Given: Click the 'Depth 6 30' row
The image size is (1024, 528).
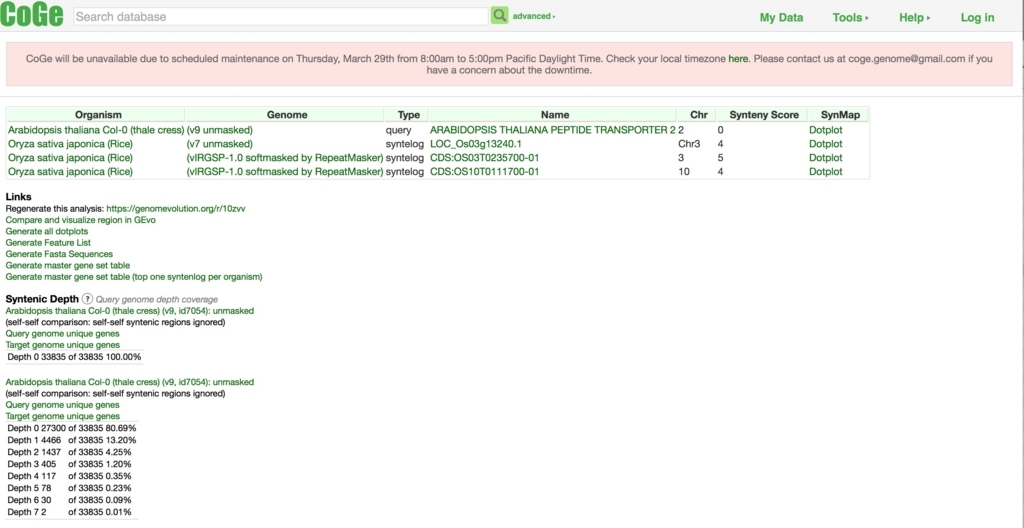Looking at the screenshot, I should pos(71,500).
